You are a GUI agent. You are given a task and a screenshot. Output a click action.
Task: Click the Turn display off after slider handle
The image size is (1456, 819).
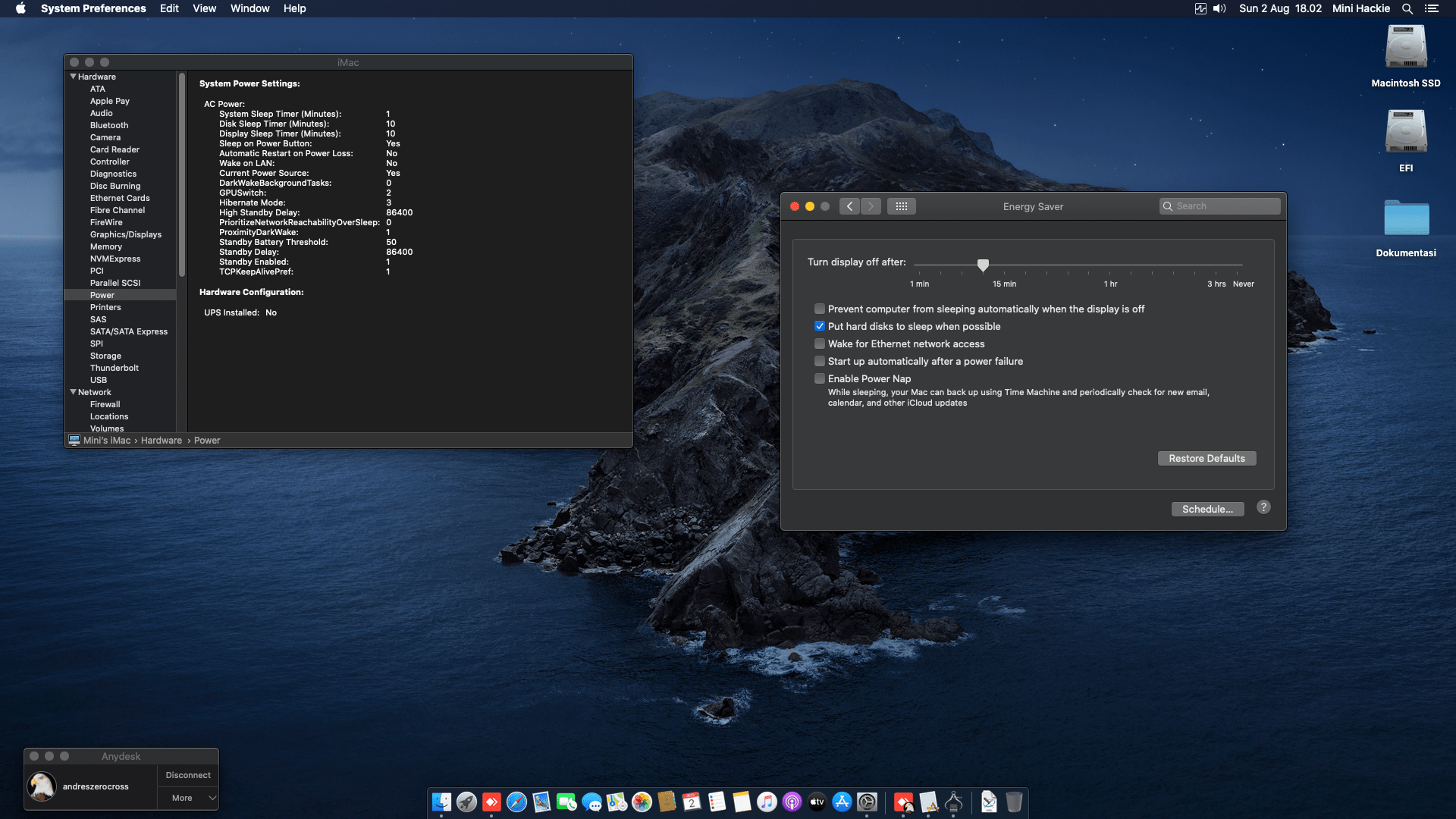(x=983, y=265)
